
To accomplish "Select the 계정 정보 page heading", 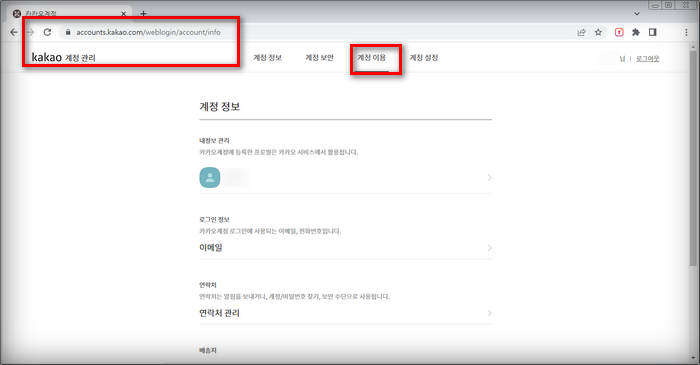I will click(220, 107).
